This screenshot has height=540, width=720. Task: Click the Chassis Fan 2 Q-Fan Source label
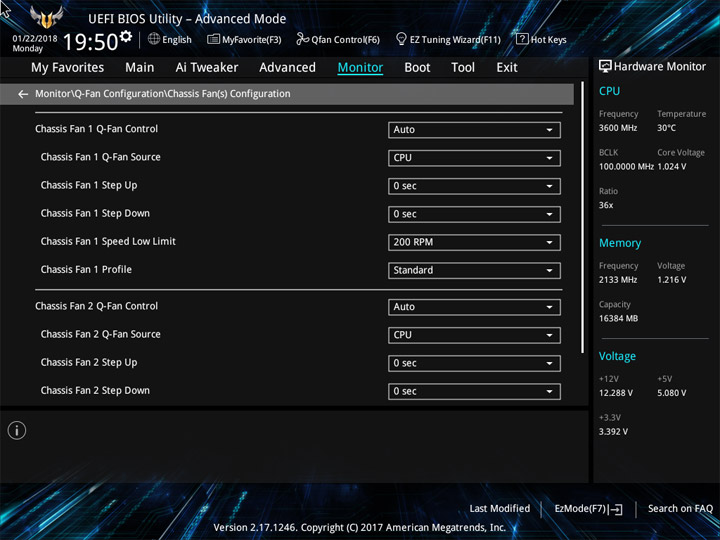(101, 334)
